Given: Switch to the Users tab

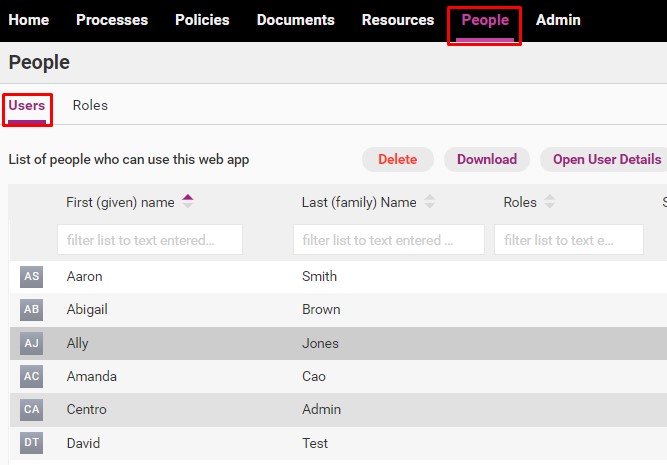Looking at the screenshot, I should [26, 106].
